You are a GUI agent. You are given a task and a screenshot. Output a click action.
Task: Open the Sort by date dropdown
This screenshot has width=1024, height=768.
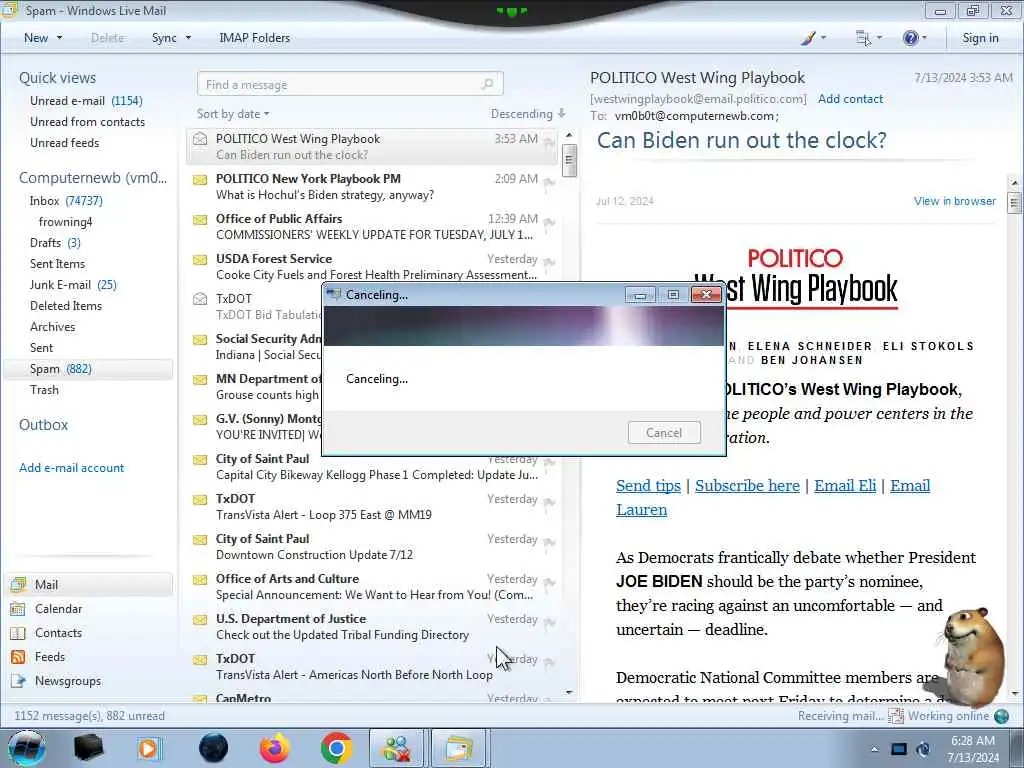232,114
